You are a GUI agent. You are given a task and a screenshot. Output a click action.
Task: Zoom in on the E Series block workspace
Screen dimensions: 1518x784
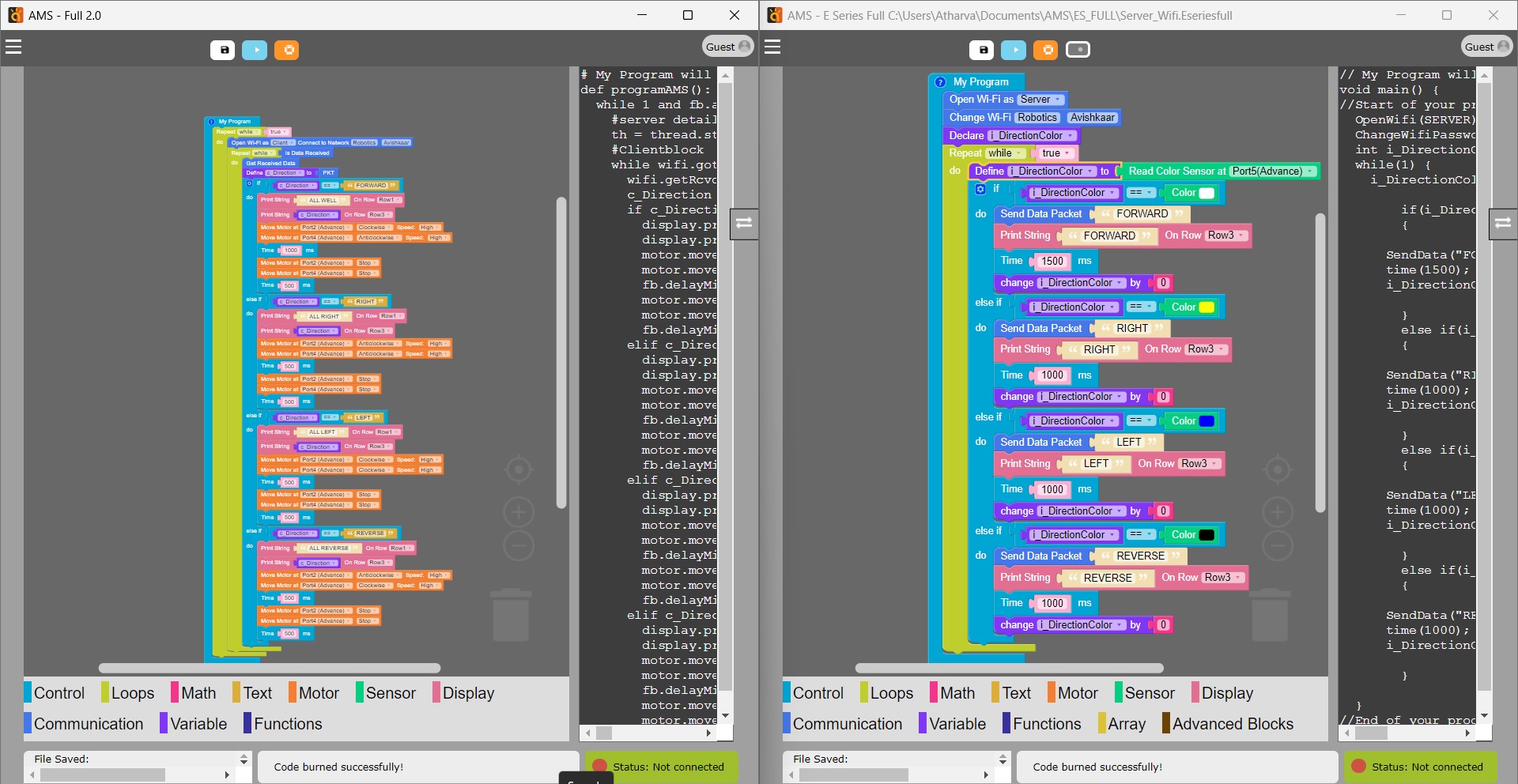[x=1277, y=512]
